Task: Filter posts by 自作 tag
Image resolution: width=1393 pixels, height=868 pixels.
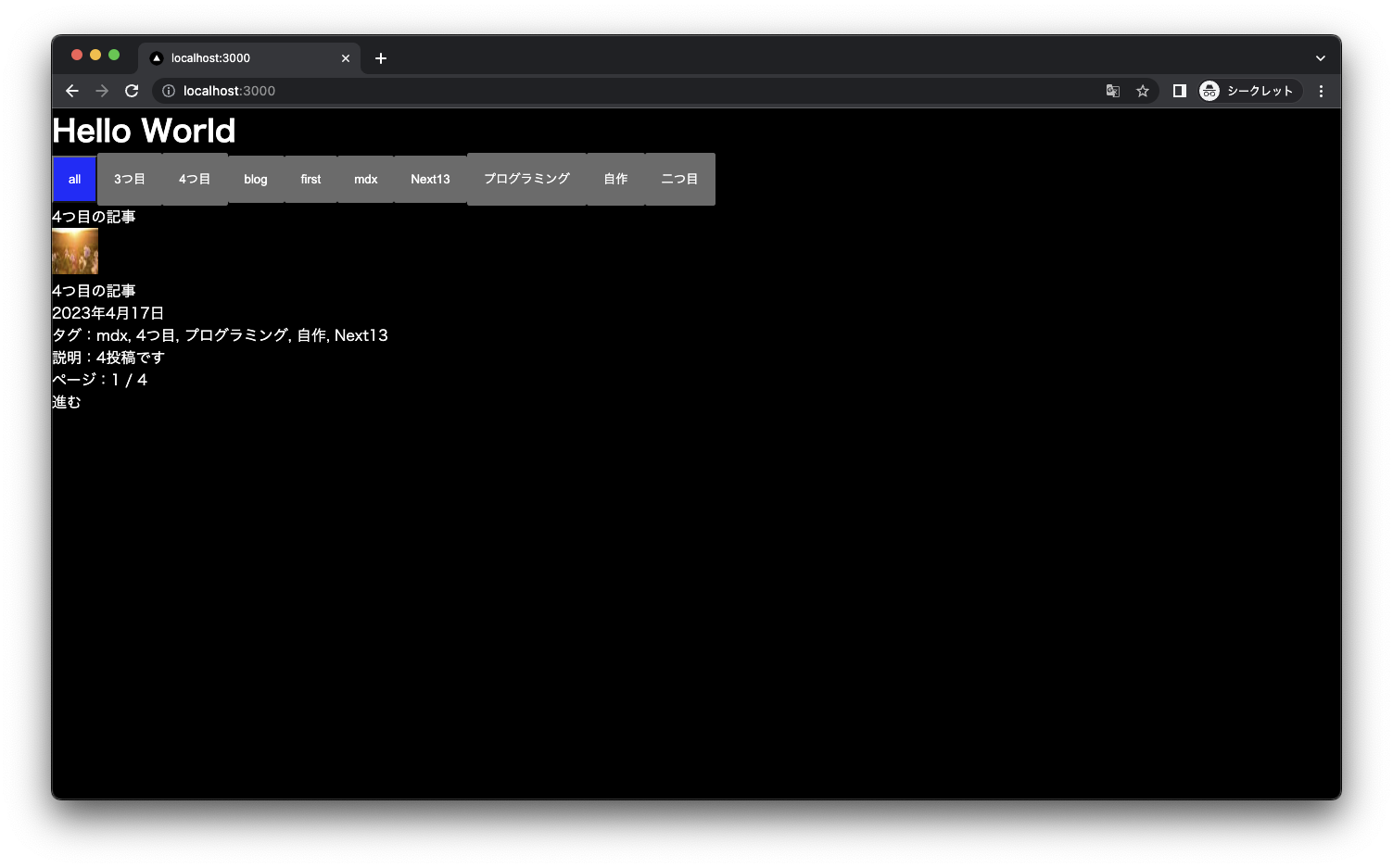Action: click(615, 180)
